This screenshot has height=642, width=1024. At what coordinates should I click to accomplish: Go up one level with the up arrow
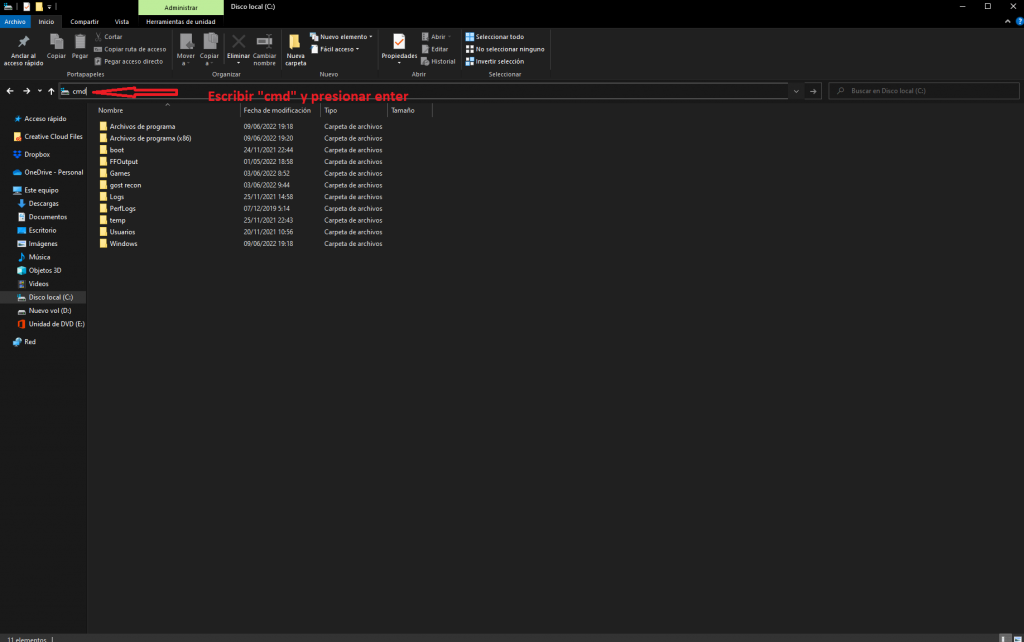click(51, 91)
